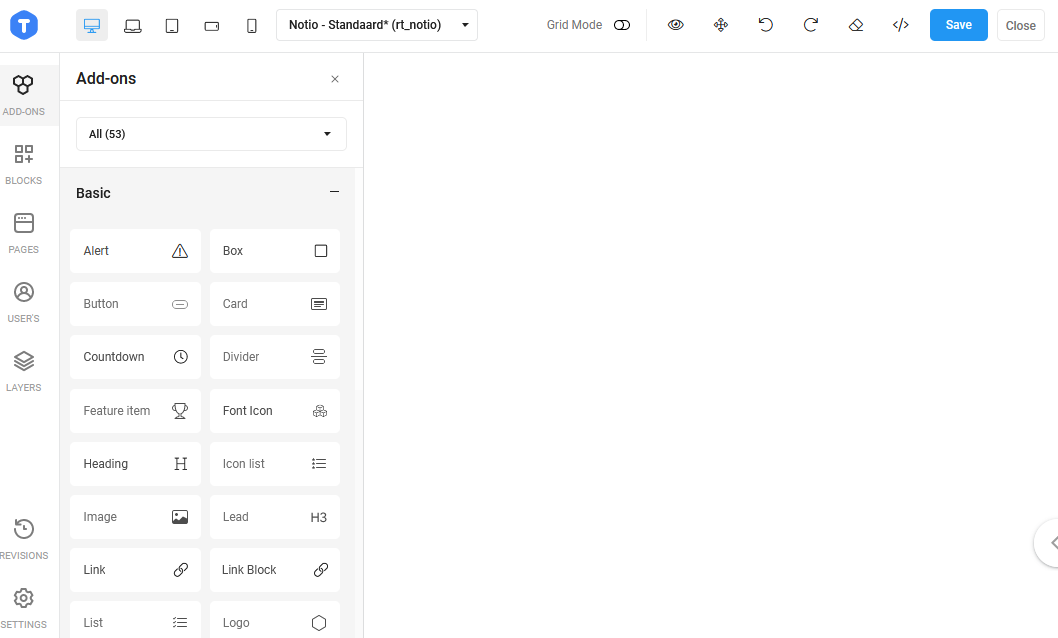The image size is (1058, 638).
Task: Toggle the Grid Mode switch
Action: 622,25
